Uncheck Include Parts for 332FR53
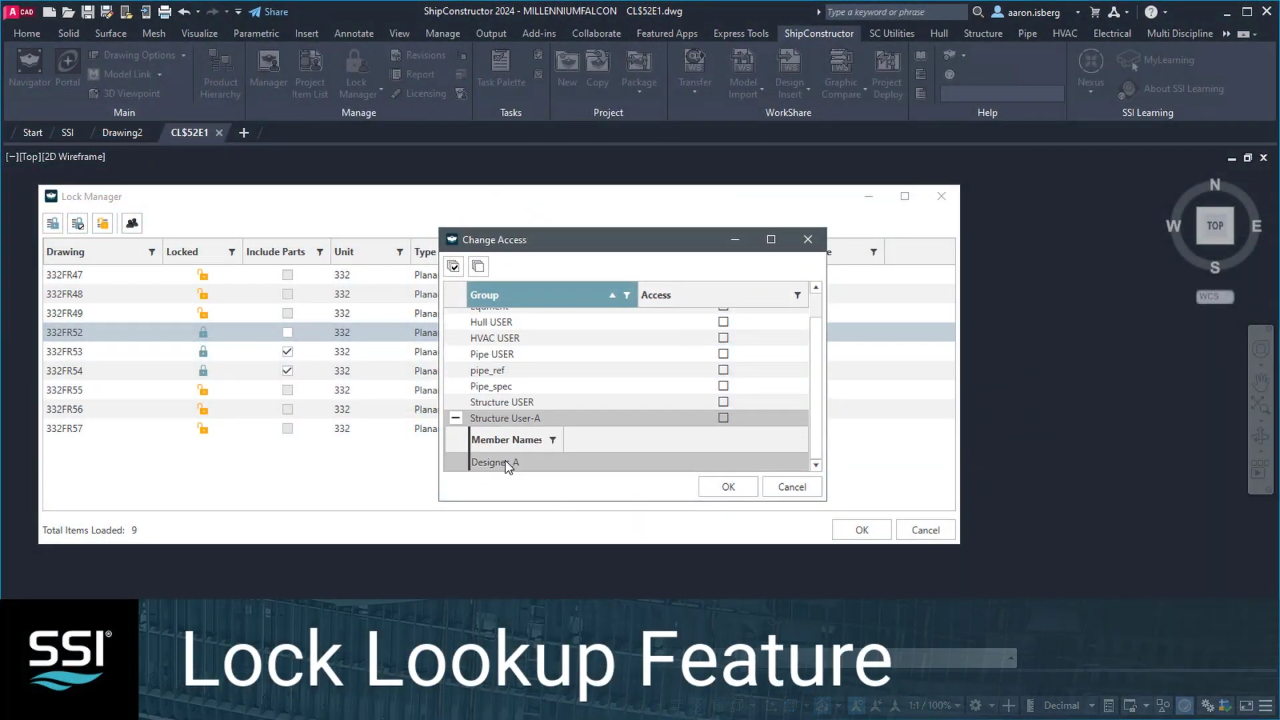The height and width of the screenshot is (720, 1280). coord(287,352)
